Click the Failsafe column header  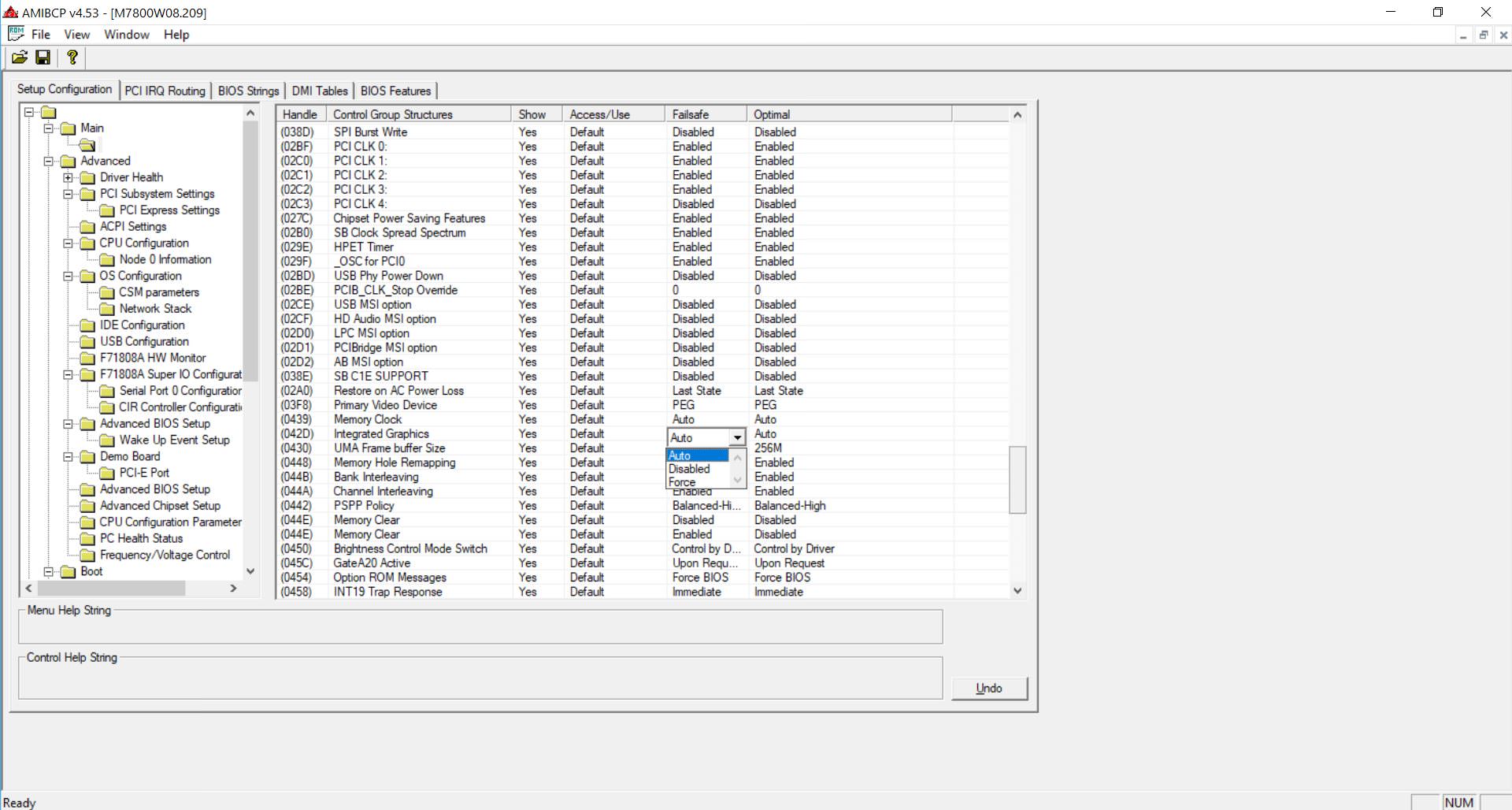pyautogui.click(x=706, y=115)
